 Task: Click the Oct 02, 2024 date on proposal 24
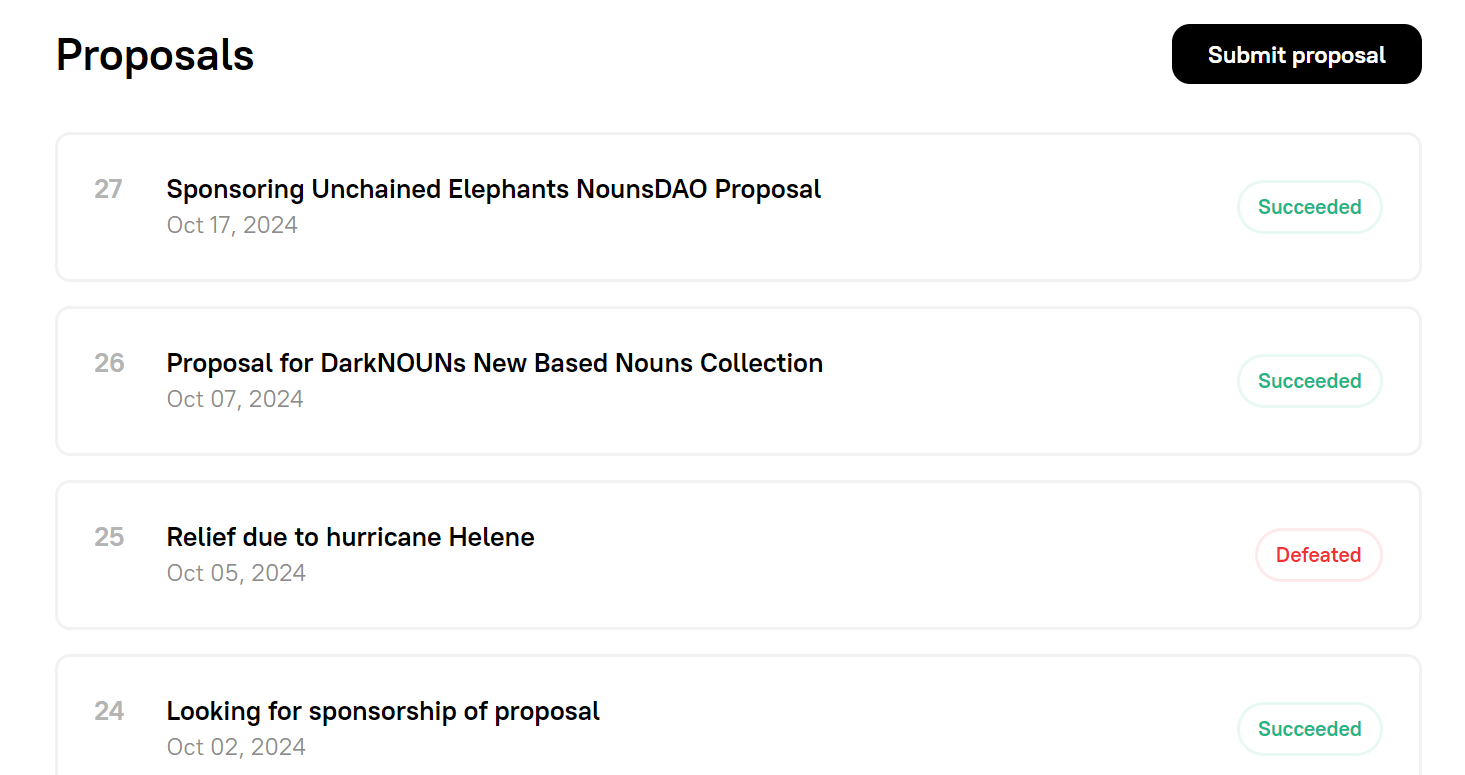(x=236, y=747)
